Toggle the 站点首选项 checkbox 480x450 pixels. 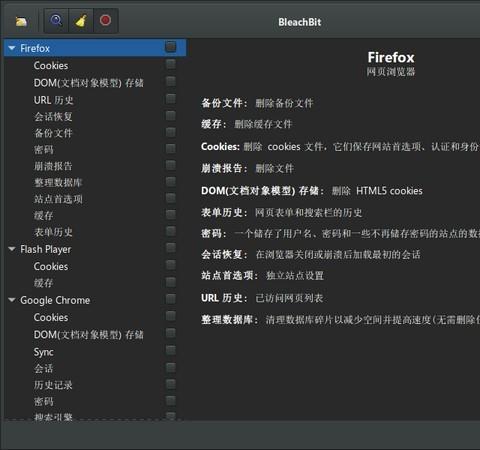[171, 198]
